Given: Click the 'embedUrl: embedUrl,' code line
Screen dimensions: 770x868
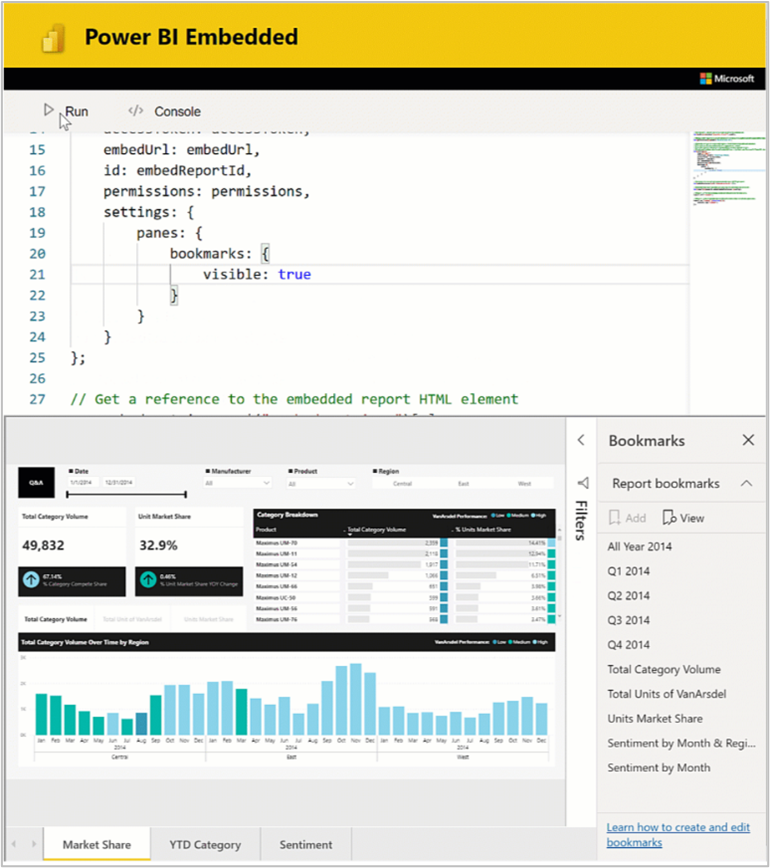Looking at the screenshot, I should [181, 149].
